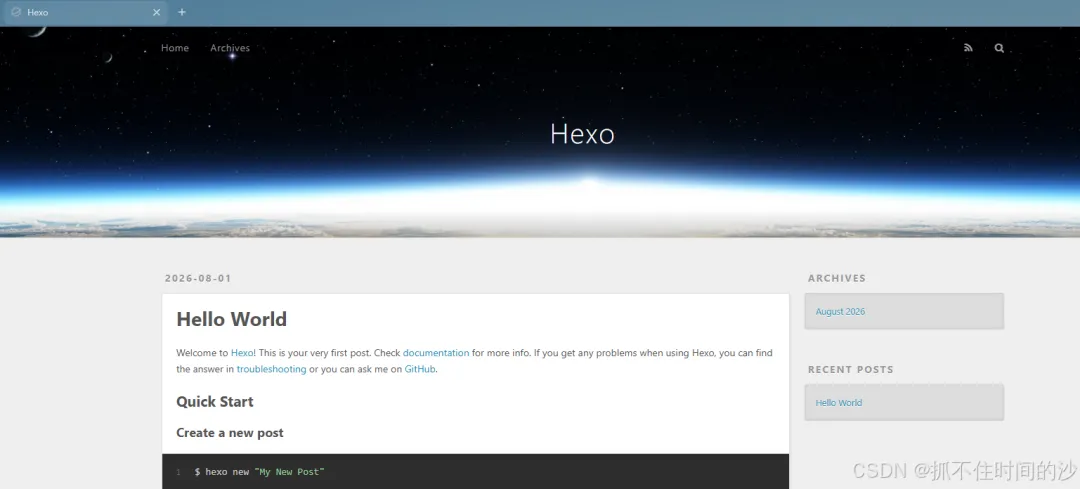Click the Create a new post heading
Viewport: 1080px width, 489px height.
point(230,433)
